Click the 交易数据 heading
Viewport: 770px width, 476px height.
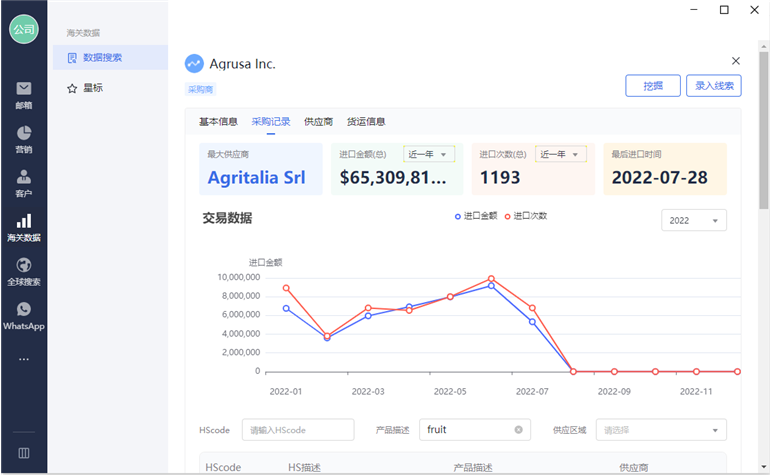pyautogui.click(x=227, y=218)
